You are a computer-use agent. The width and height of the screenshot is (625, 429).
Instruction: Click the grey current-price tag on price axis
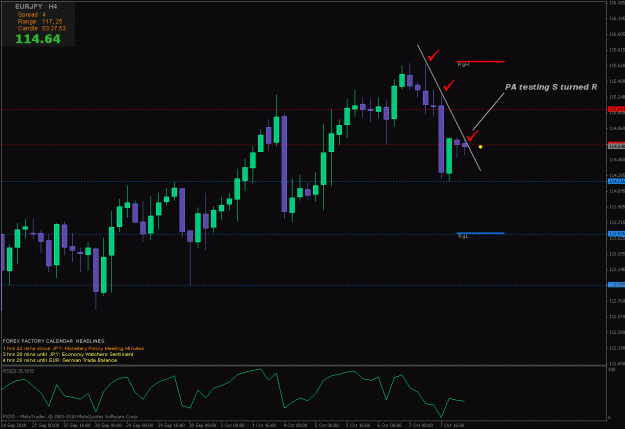tap(616, 146)
